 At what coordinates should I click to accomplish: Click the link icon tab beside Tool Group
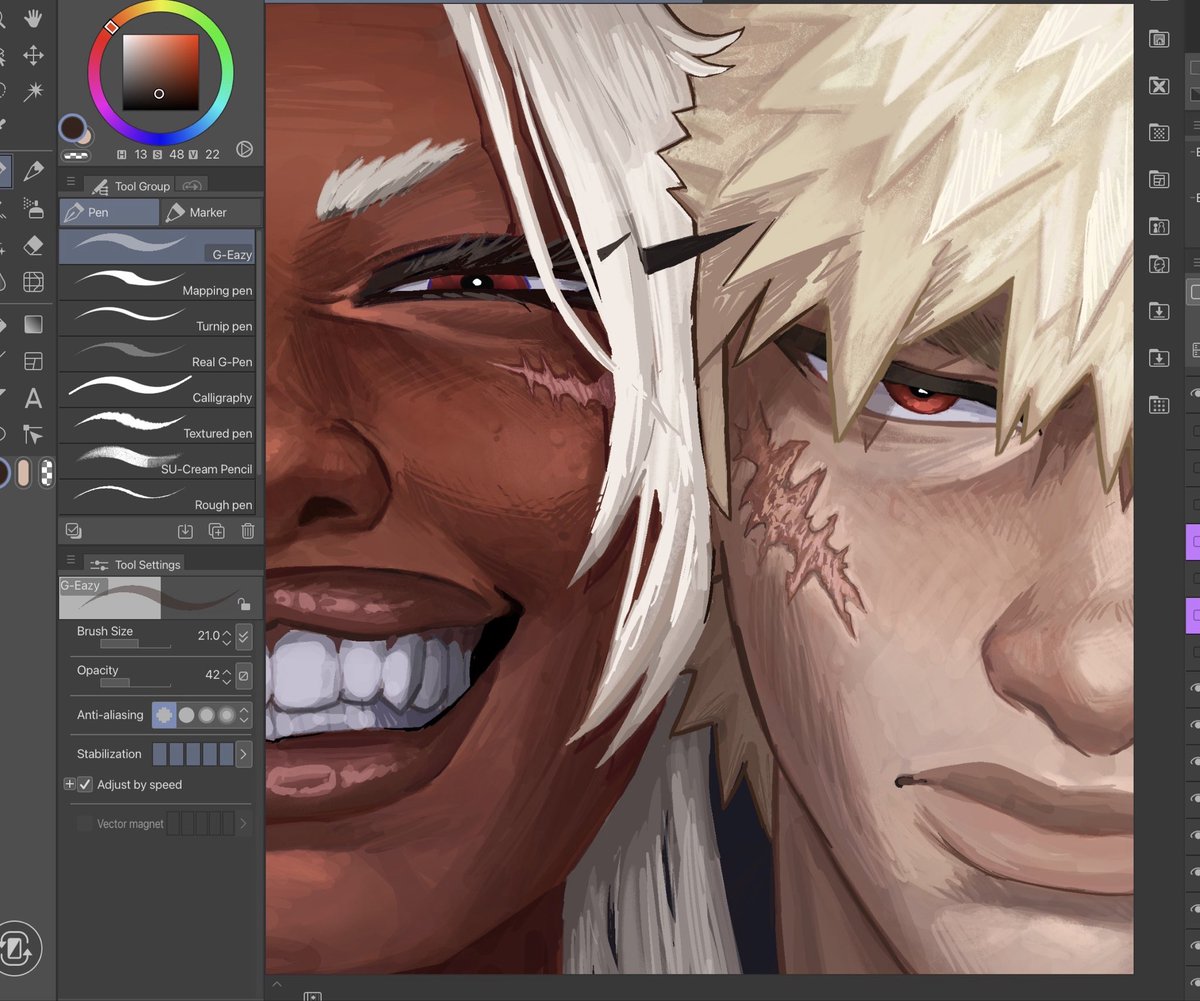(193, 186)
